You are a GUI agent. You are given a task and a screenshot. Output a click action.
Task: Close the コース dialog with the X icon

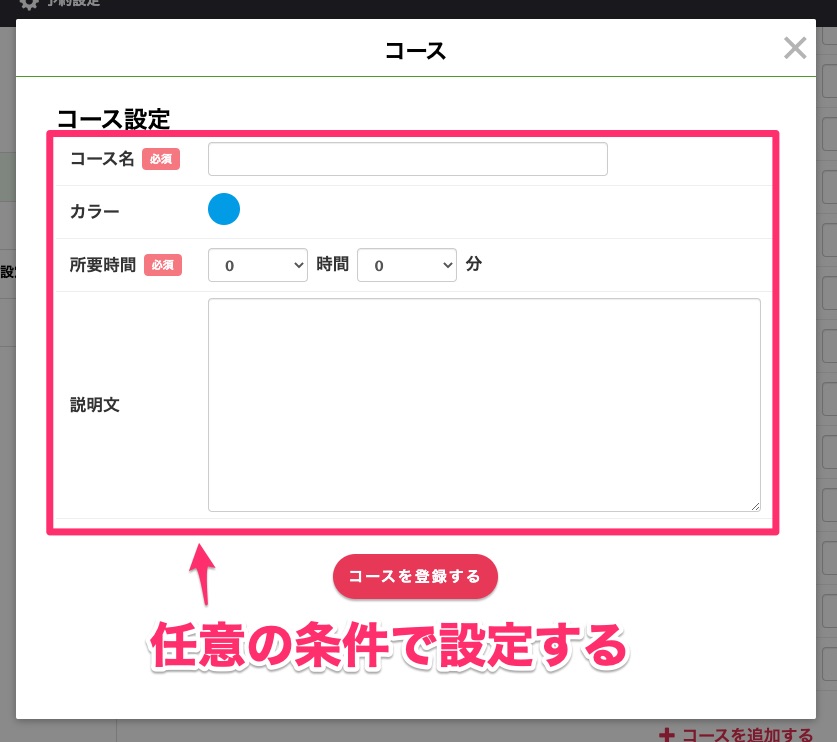tap(795, 48)
